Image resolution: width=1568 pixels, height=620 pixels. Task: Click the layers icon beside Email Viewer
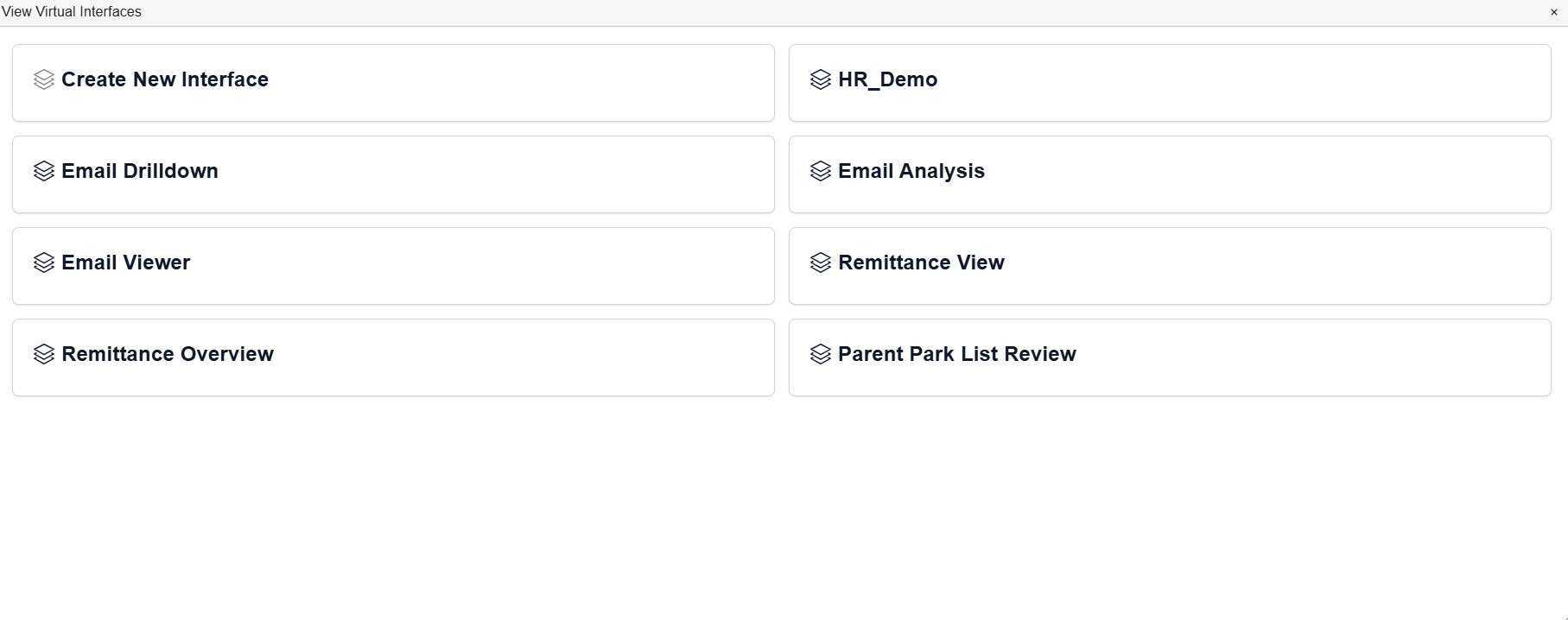44,263
